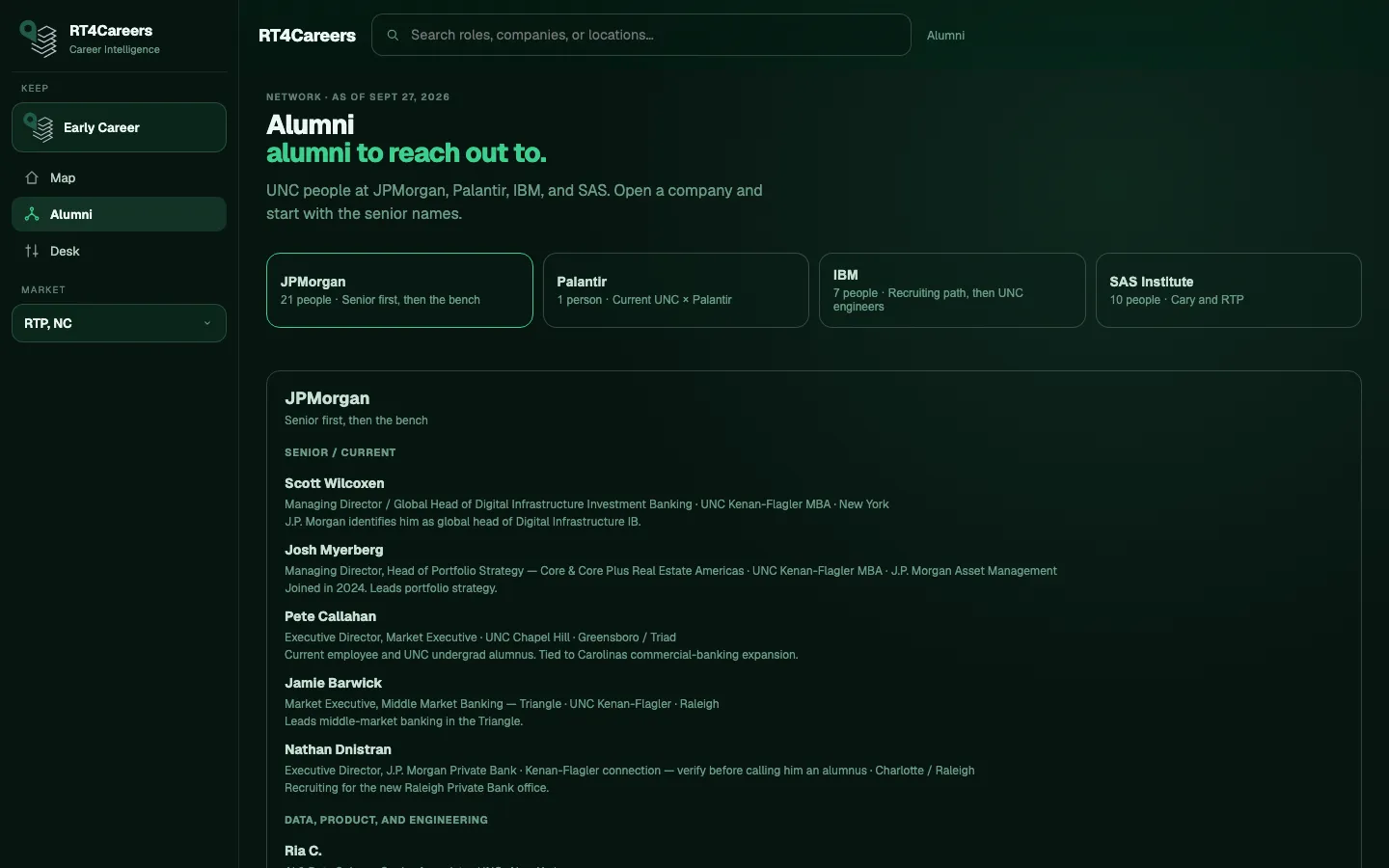The height and width of the screenshot is (868, 1389).
Task: Open the Alumni page in sidebar
Action: [119, 214]
